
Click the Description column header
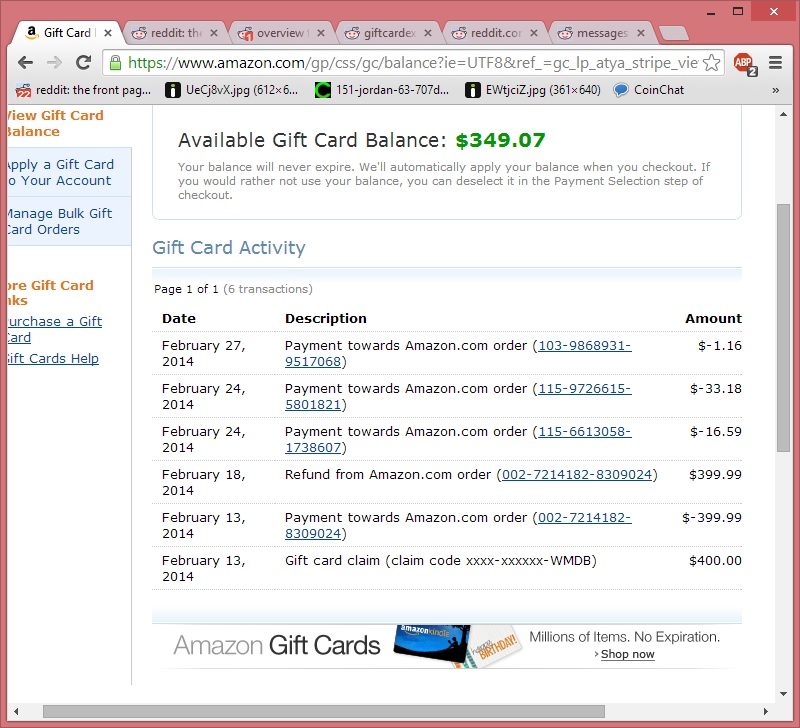(x=326, y=318)
